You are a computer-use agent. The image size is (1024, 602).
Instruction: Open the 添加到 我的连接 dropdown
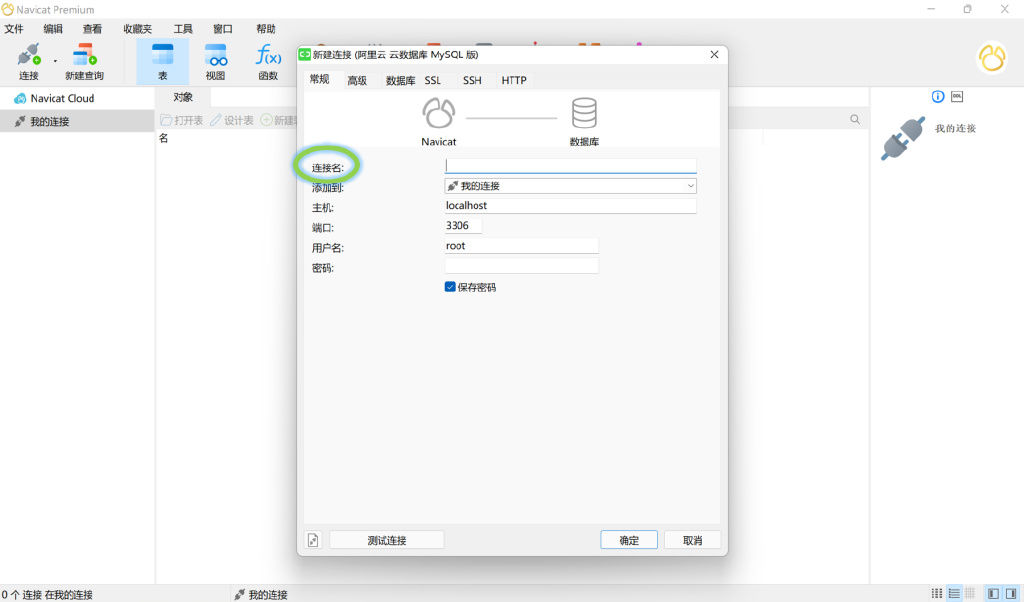pos(571,186)
